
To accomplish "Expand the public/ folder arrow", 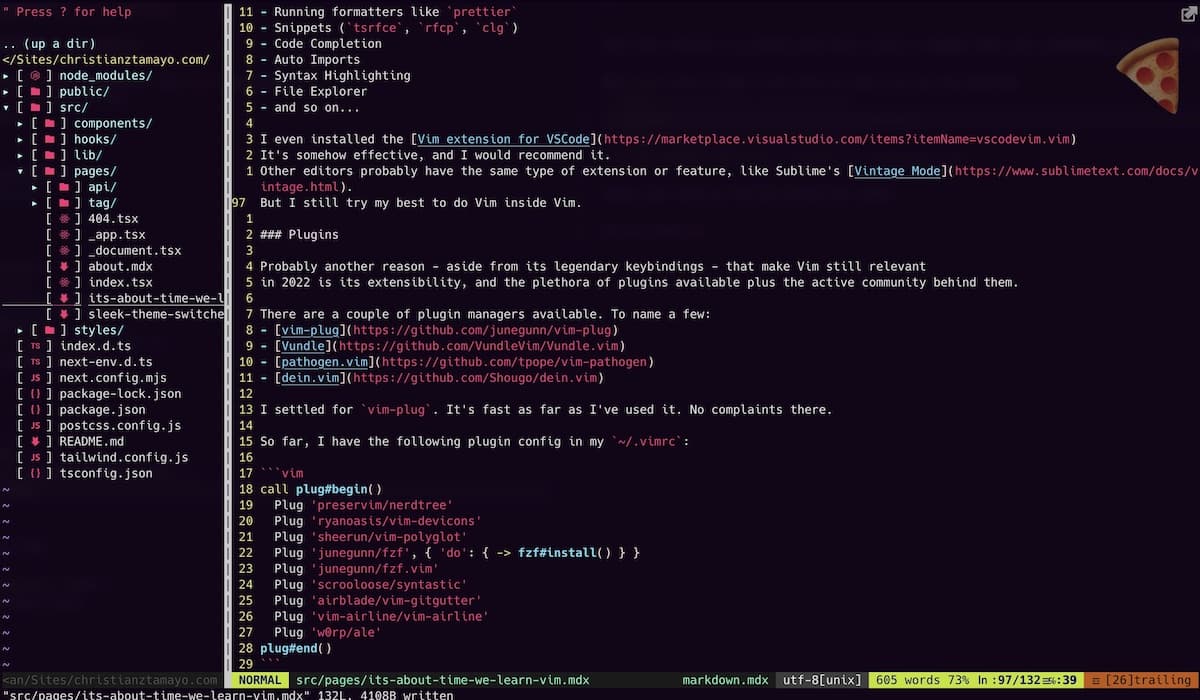I will click(x=7, y=91).
